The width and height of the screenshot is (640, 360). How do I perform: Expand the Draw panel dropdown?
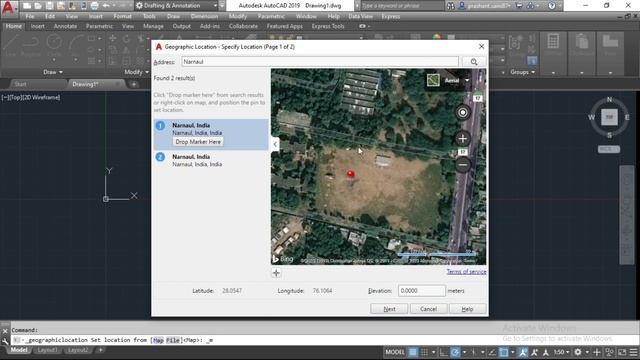click(x=52, y=72)
